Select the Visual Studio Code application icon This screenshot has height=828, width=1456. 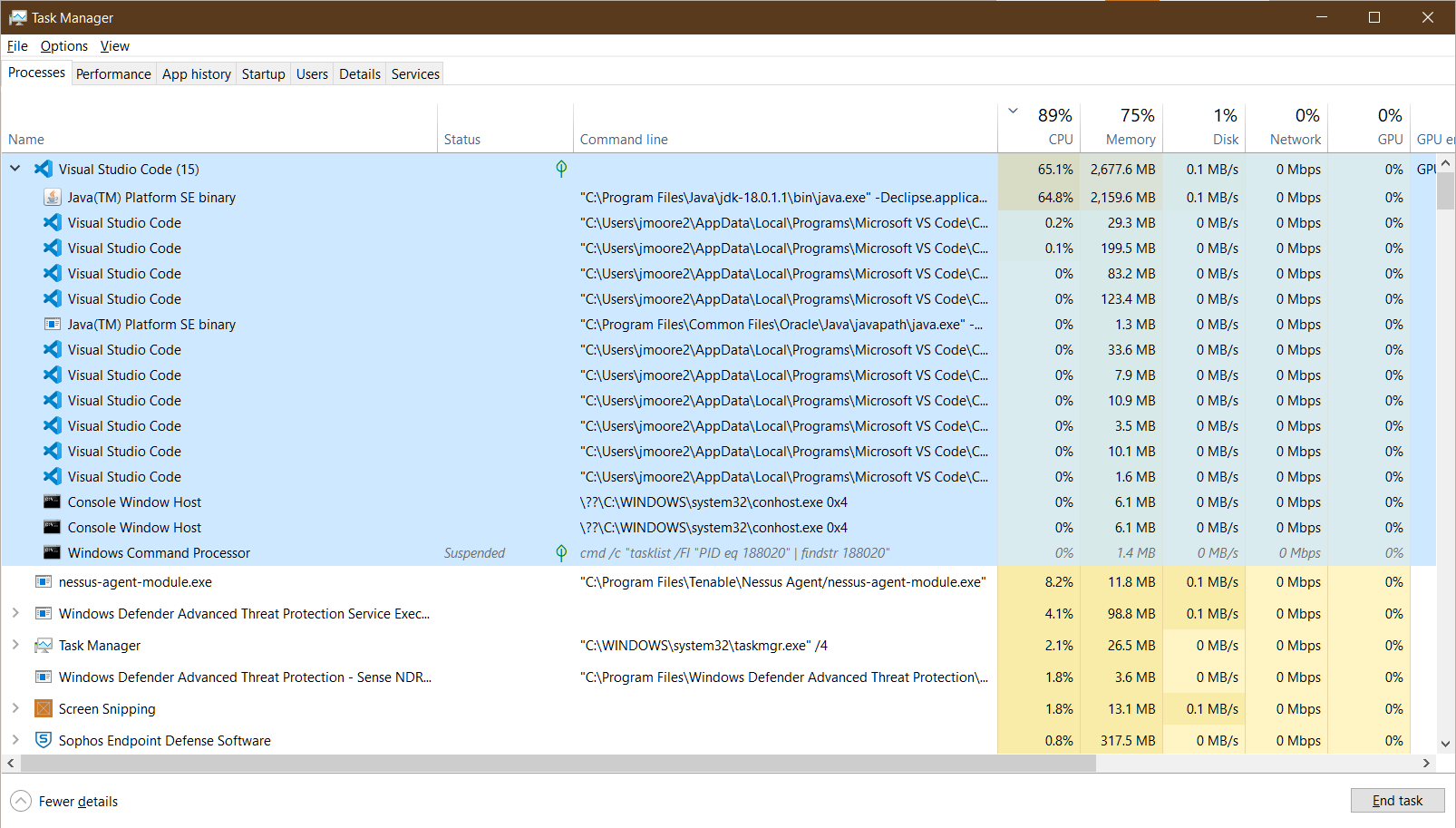tap(43, 169)
